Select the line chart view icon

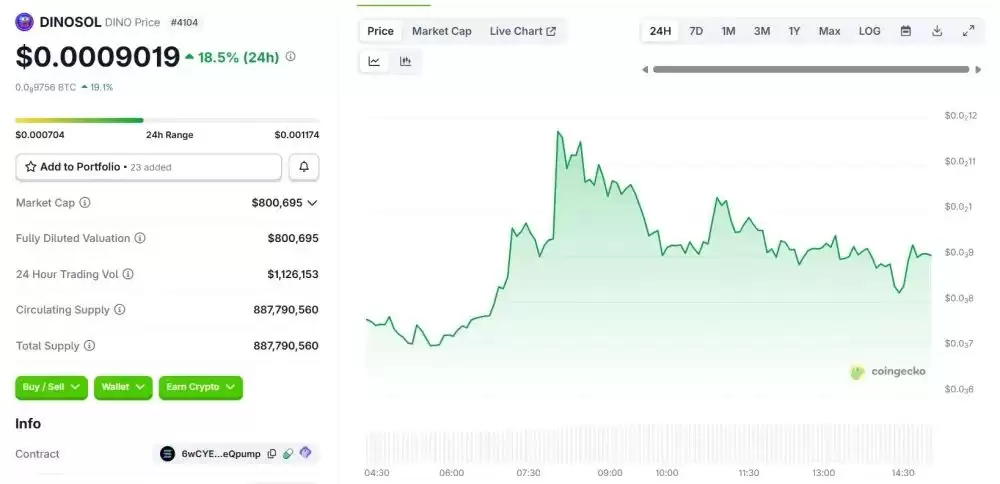pyautogui.click(x=374, y=61)
